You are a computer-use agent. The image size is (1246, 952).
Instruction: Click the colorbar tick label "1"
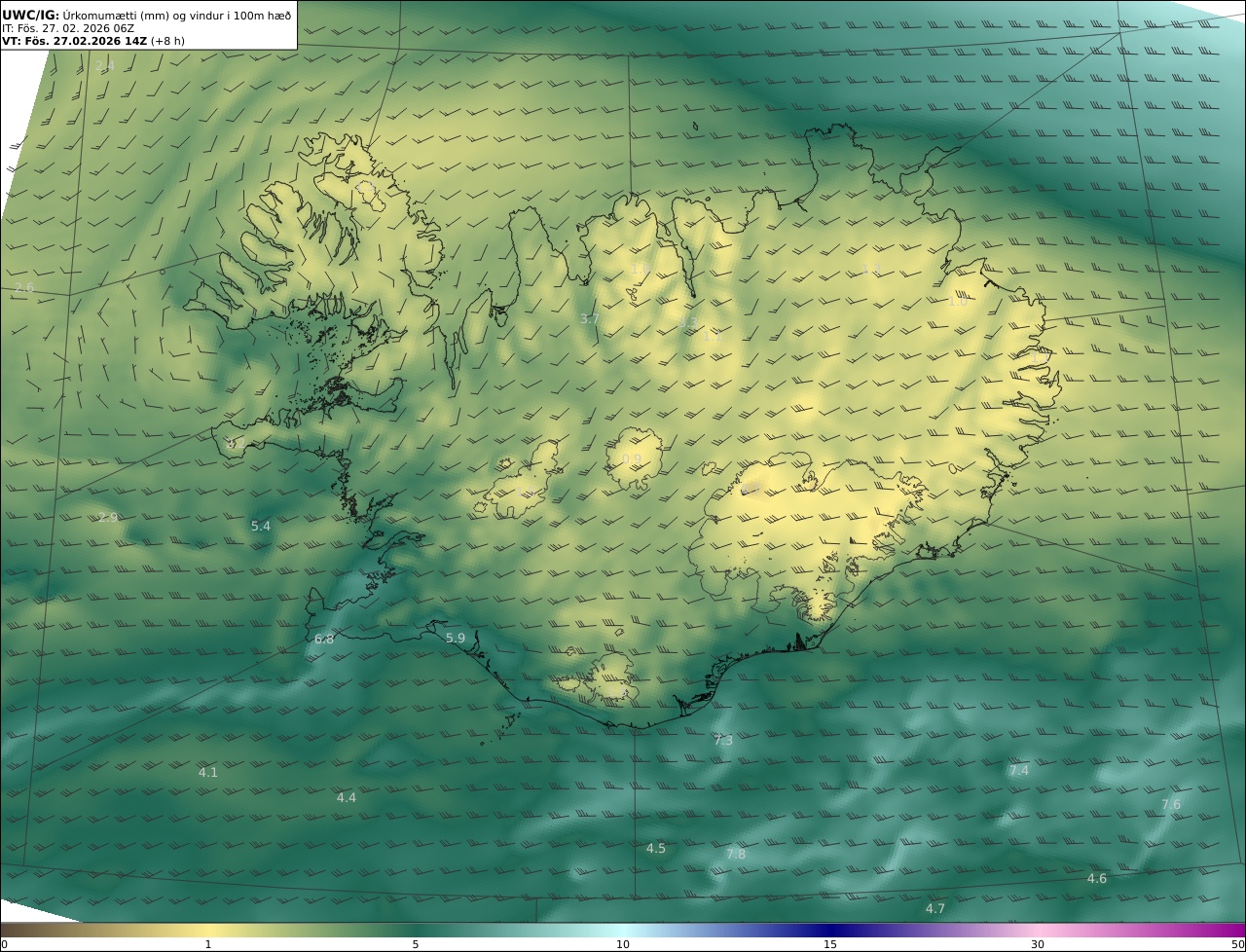(x=208, y=944)
